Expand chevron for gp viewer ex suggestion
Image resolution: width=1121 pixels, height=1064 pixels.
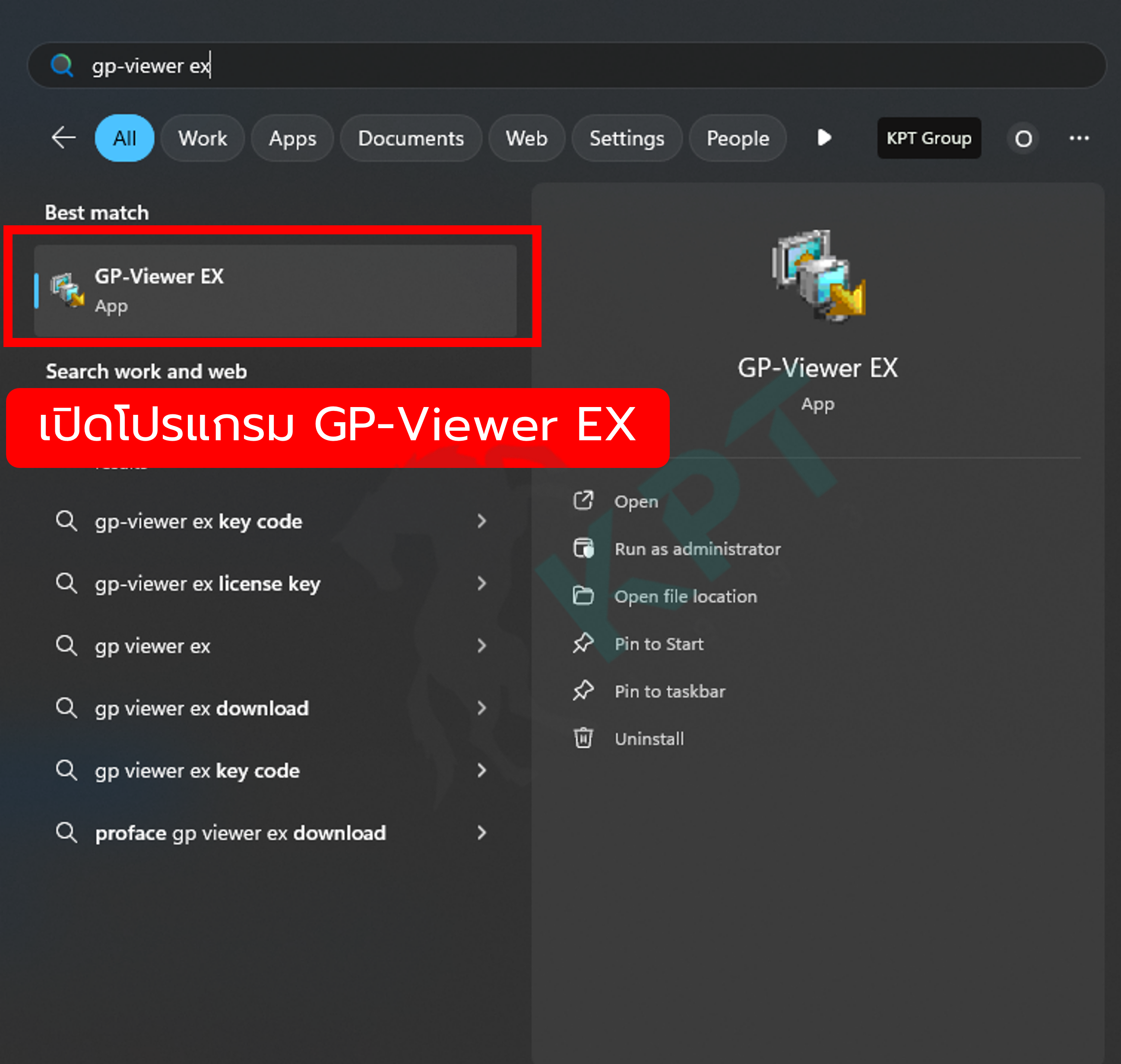(x=481, y=646)
